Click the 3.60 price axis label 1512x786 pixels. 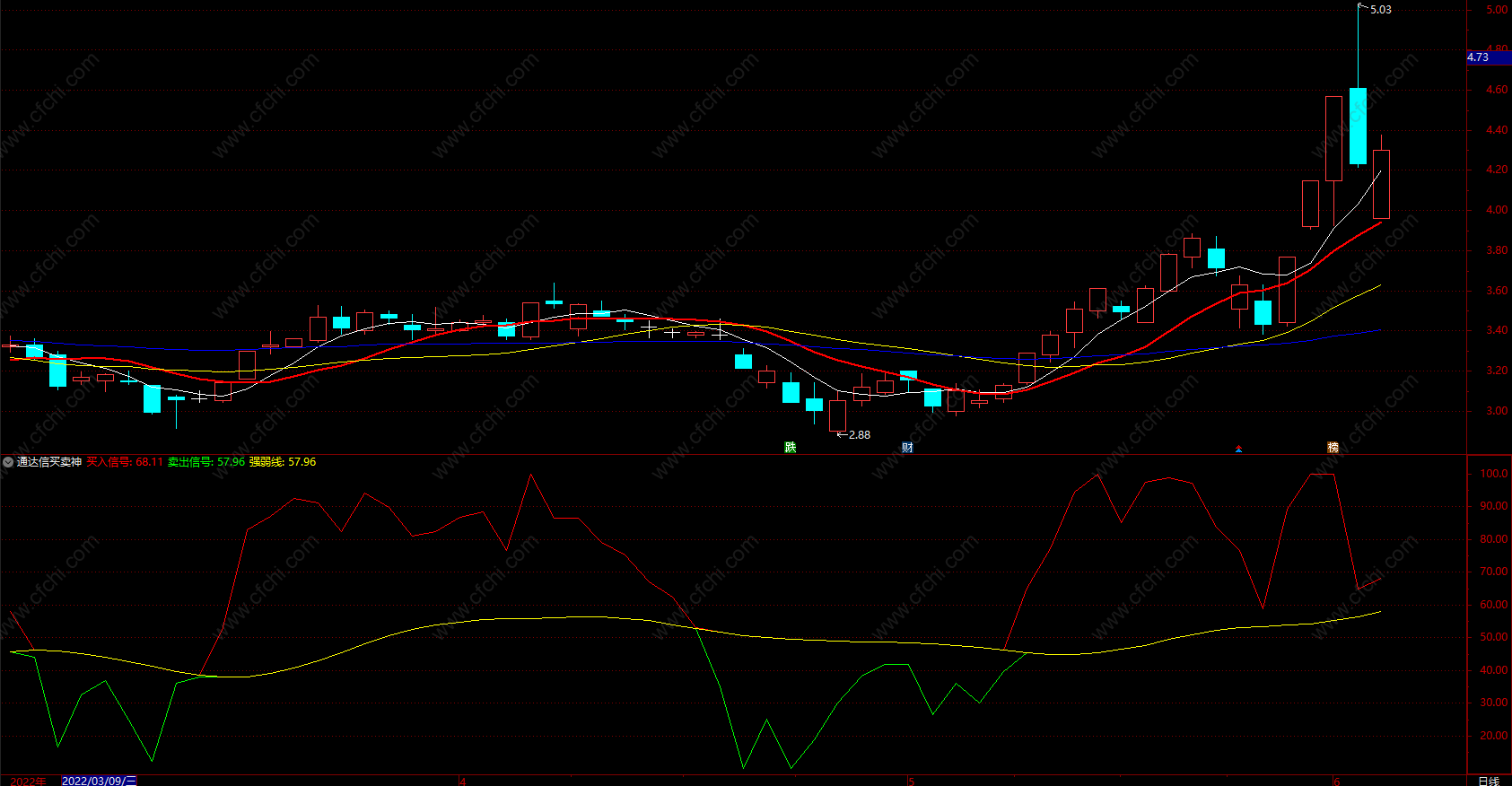[x=1497, y=291]
